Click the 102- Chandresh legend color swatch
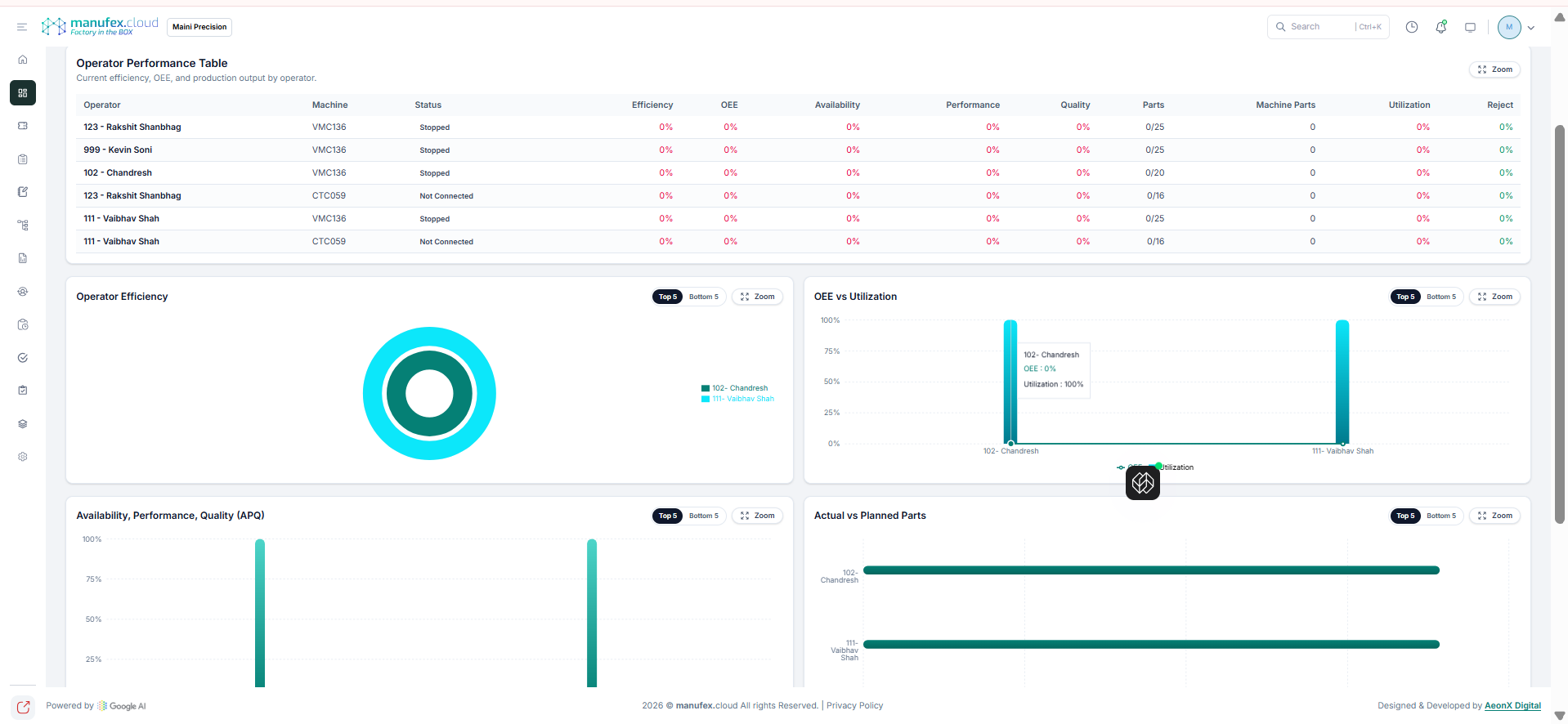Viewport: 1568px width, 724px height. pos(705,388)
